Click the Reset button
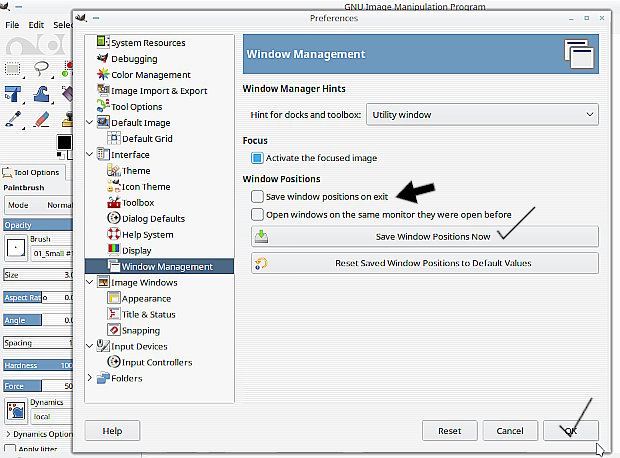 (x=450, y=430)
